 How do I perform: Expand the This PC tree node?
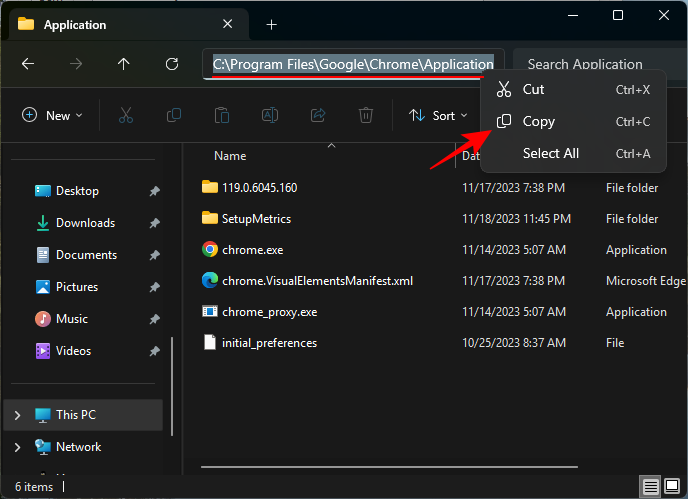point(17,415)
